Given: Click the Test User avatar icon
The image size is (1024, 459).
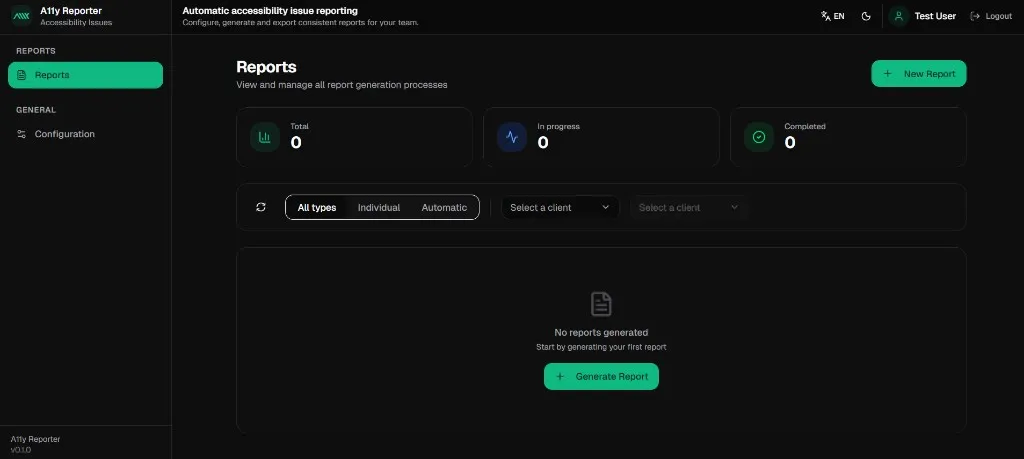Looking at the screenshot, I should (898, 16).
